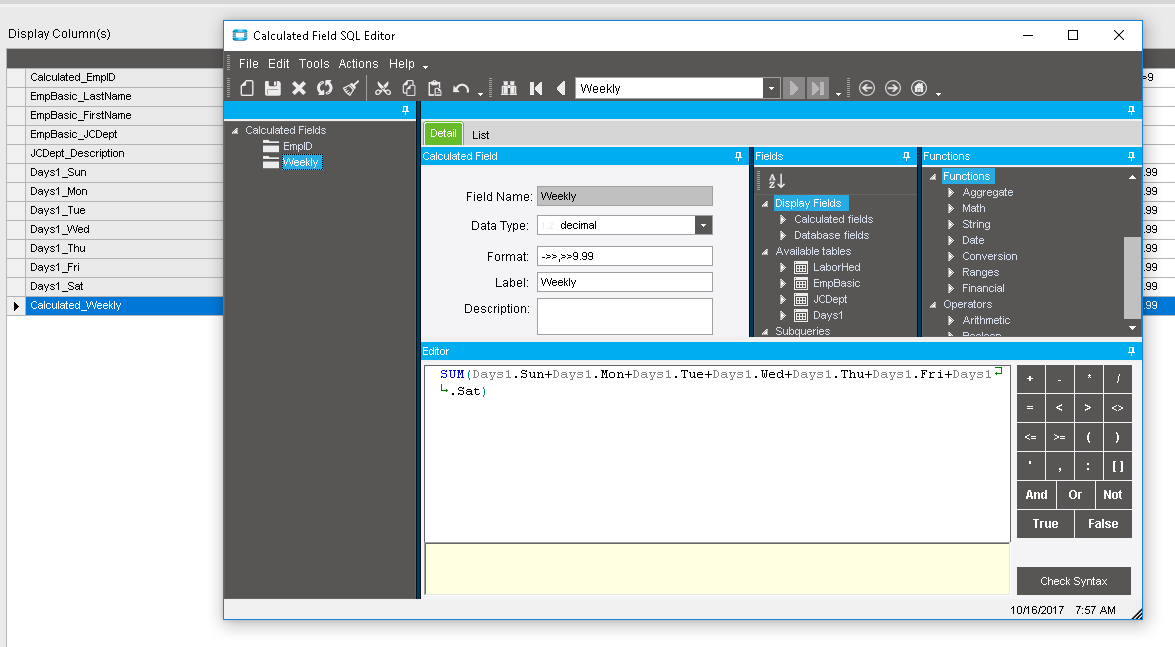This screenshot has height=647, width=1175.
Task: Go to the next record
Action: click(793, 88)
